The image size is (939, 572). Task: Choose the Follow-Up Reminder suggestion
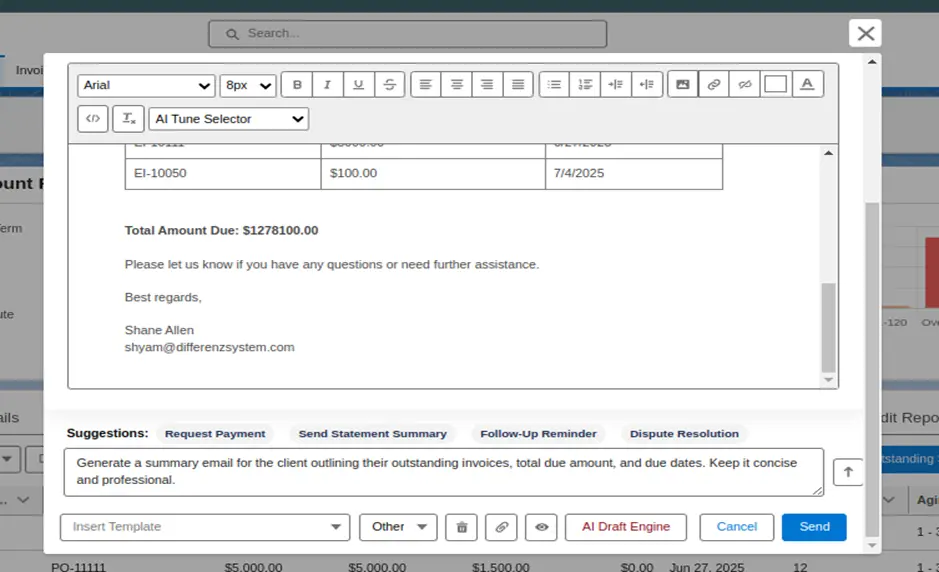[x=538, y=434]
